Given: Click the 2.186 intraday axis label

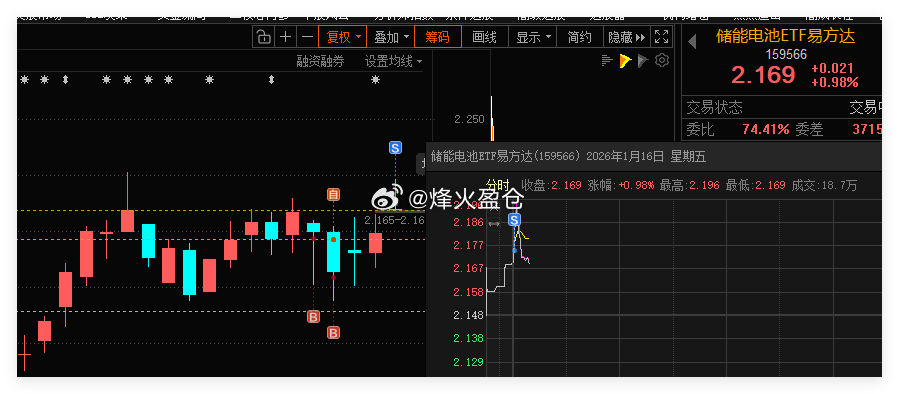Looking at the screenshot, I should (x=468, y=222).
